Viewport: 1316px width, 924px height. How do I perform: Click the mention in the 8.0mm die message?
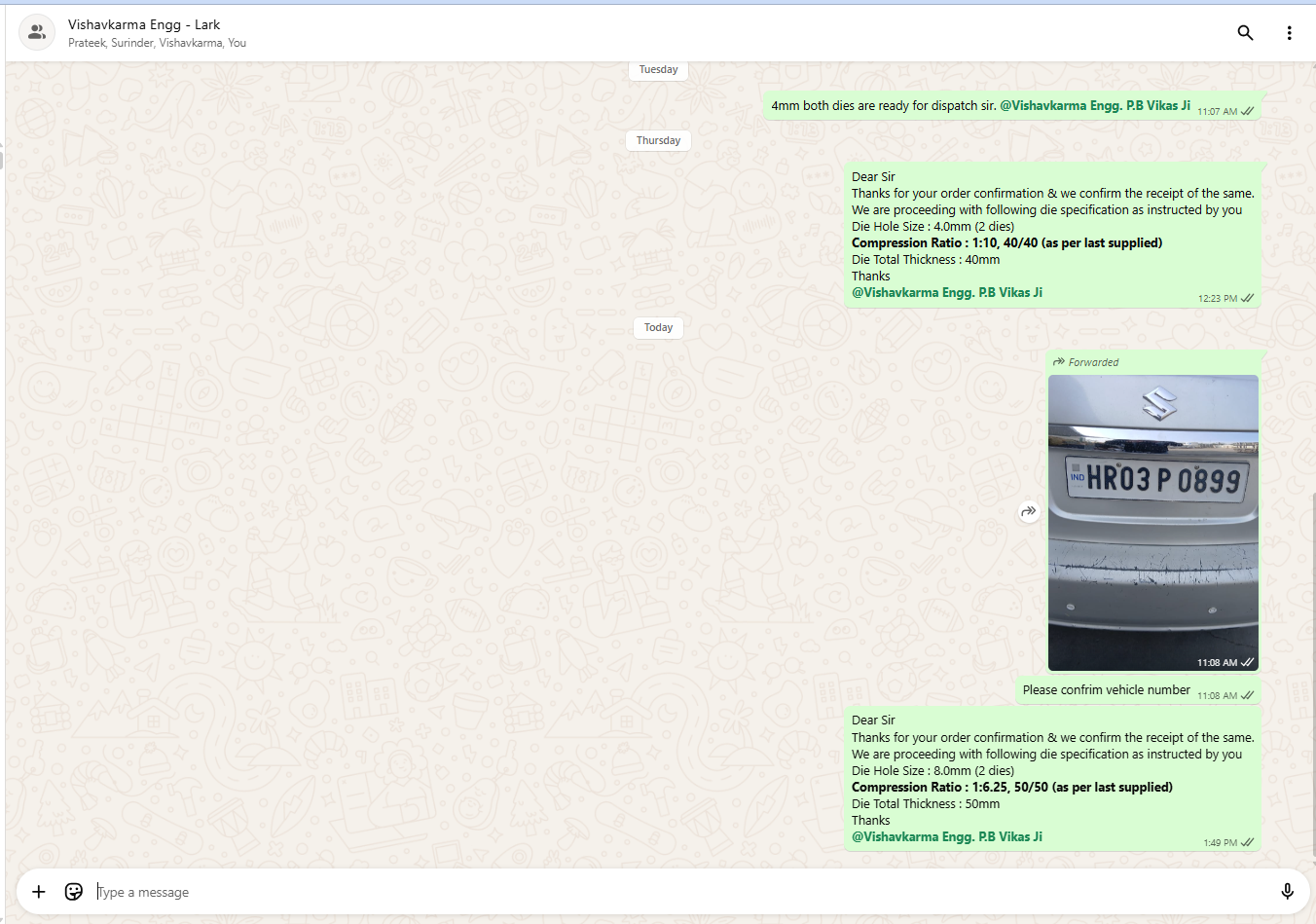(946, 836)
